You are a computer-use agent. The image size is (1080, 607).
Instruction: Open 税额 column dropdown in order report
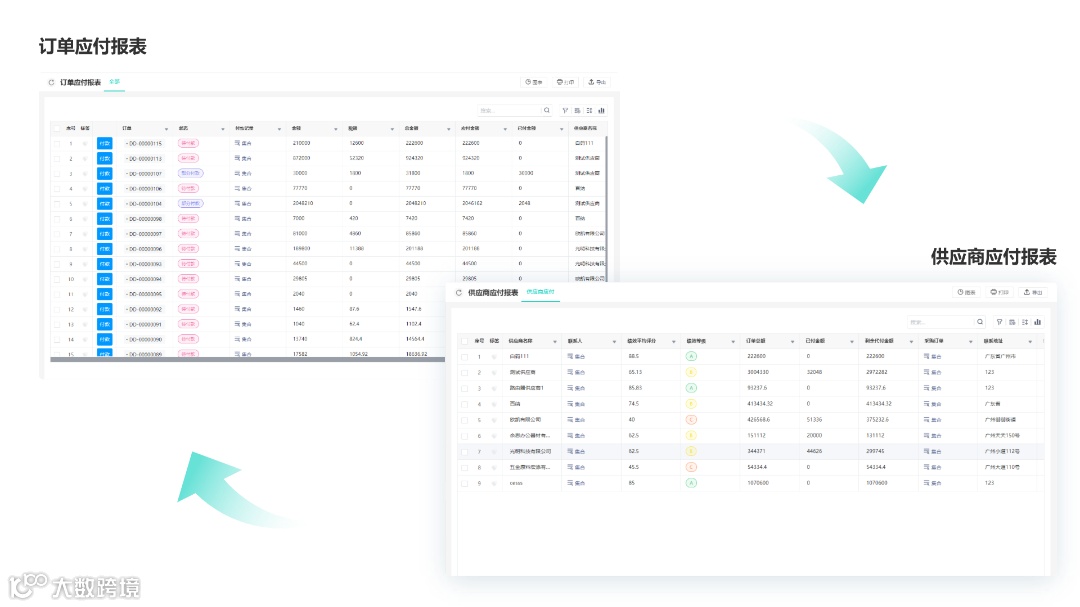pos(392,129)
